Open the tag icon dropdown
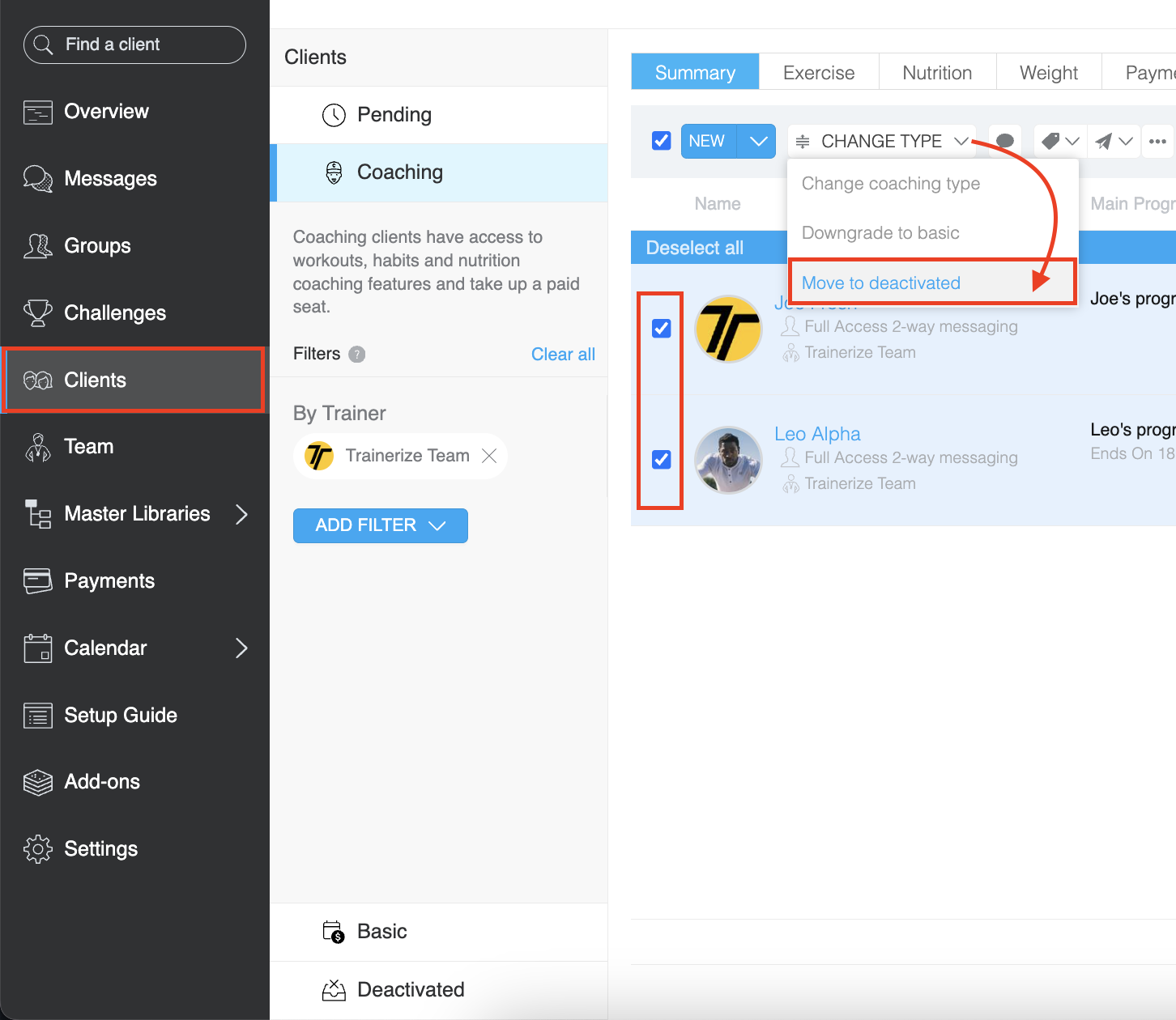 pos(1060,142)
